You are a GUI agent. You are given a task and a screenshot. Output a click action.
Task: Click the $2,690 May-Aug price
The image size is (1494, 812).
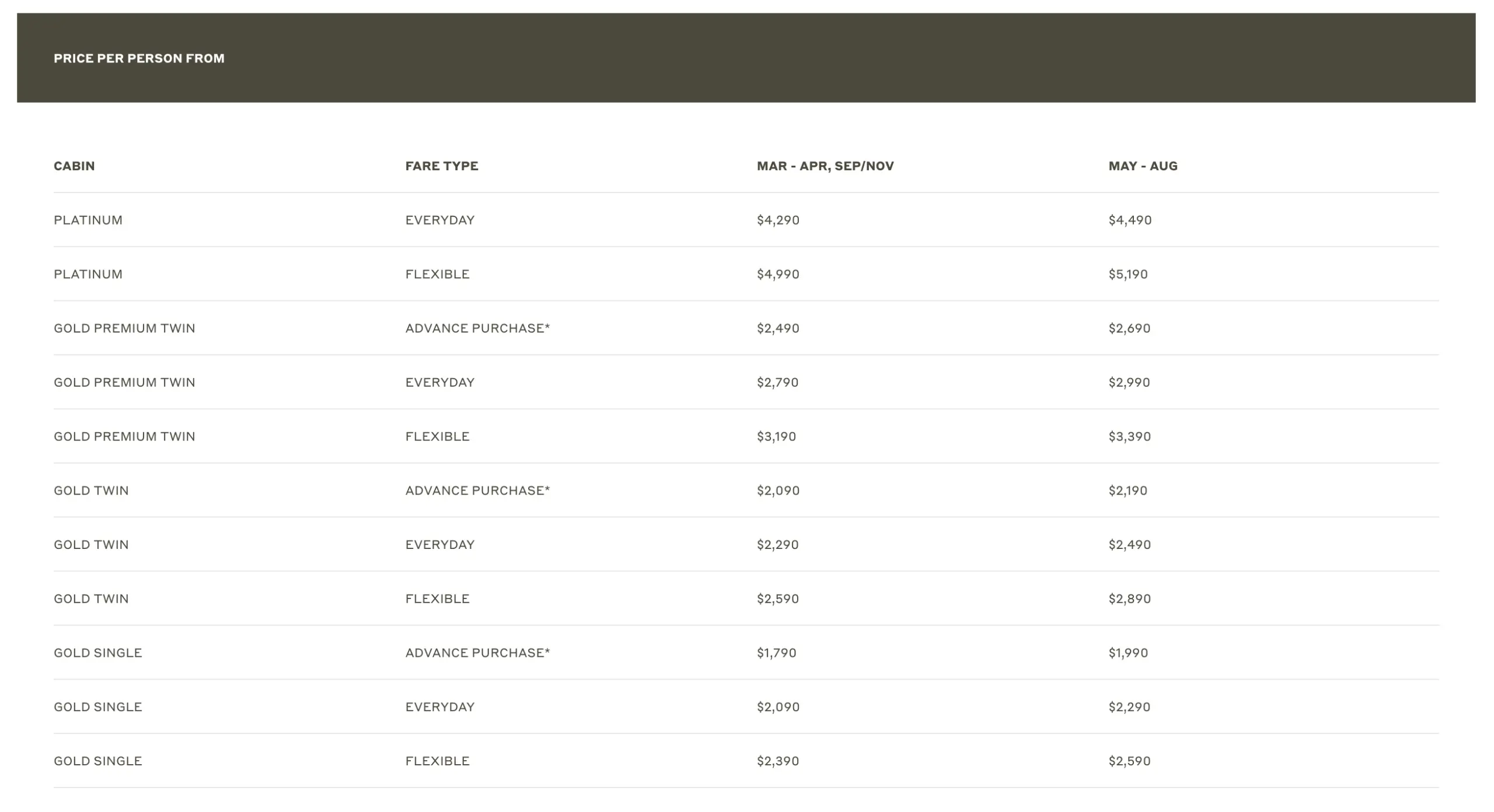[1129, 328]
